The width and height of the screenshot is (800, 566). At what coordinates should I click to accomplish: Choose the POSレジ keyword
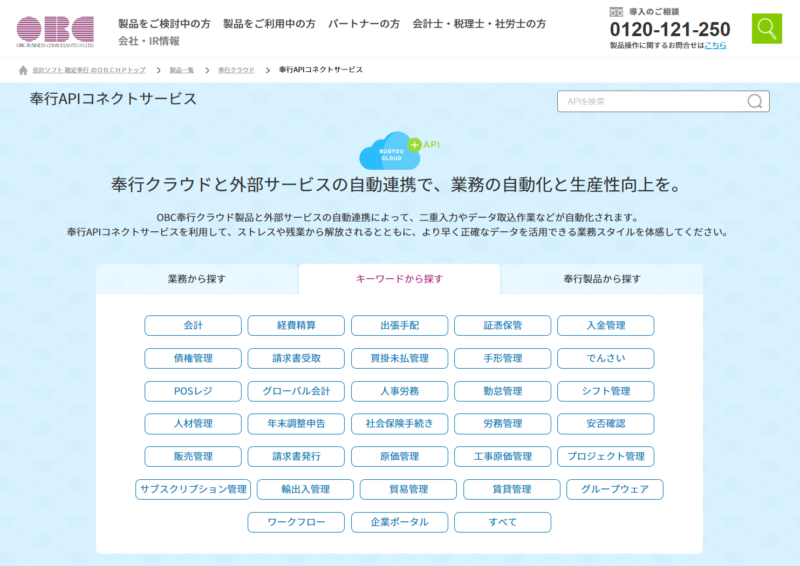point(193,391)
